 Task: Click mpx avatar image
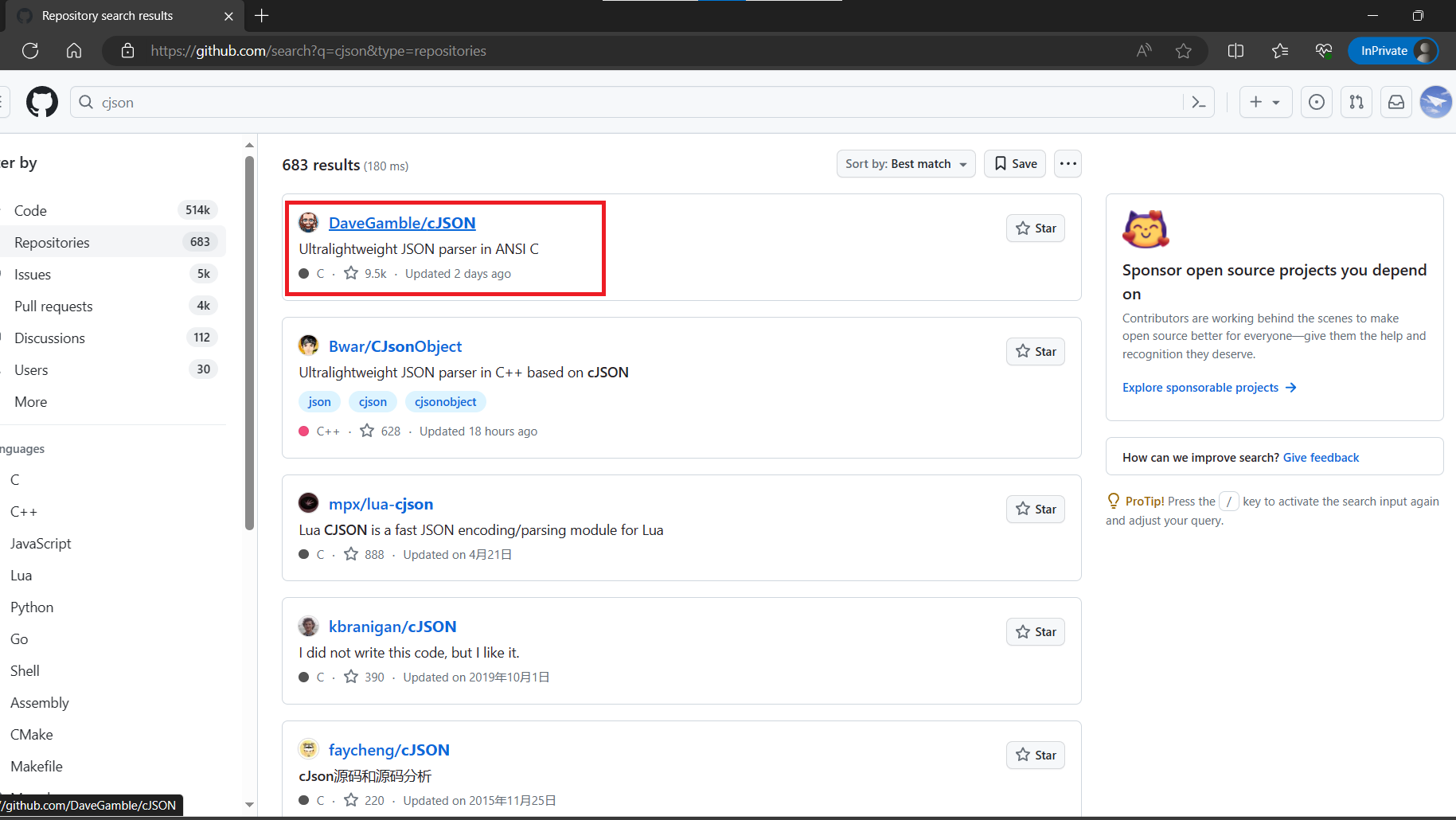pos(308,503)
